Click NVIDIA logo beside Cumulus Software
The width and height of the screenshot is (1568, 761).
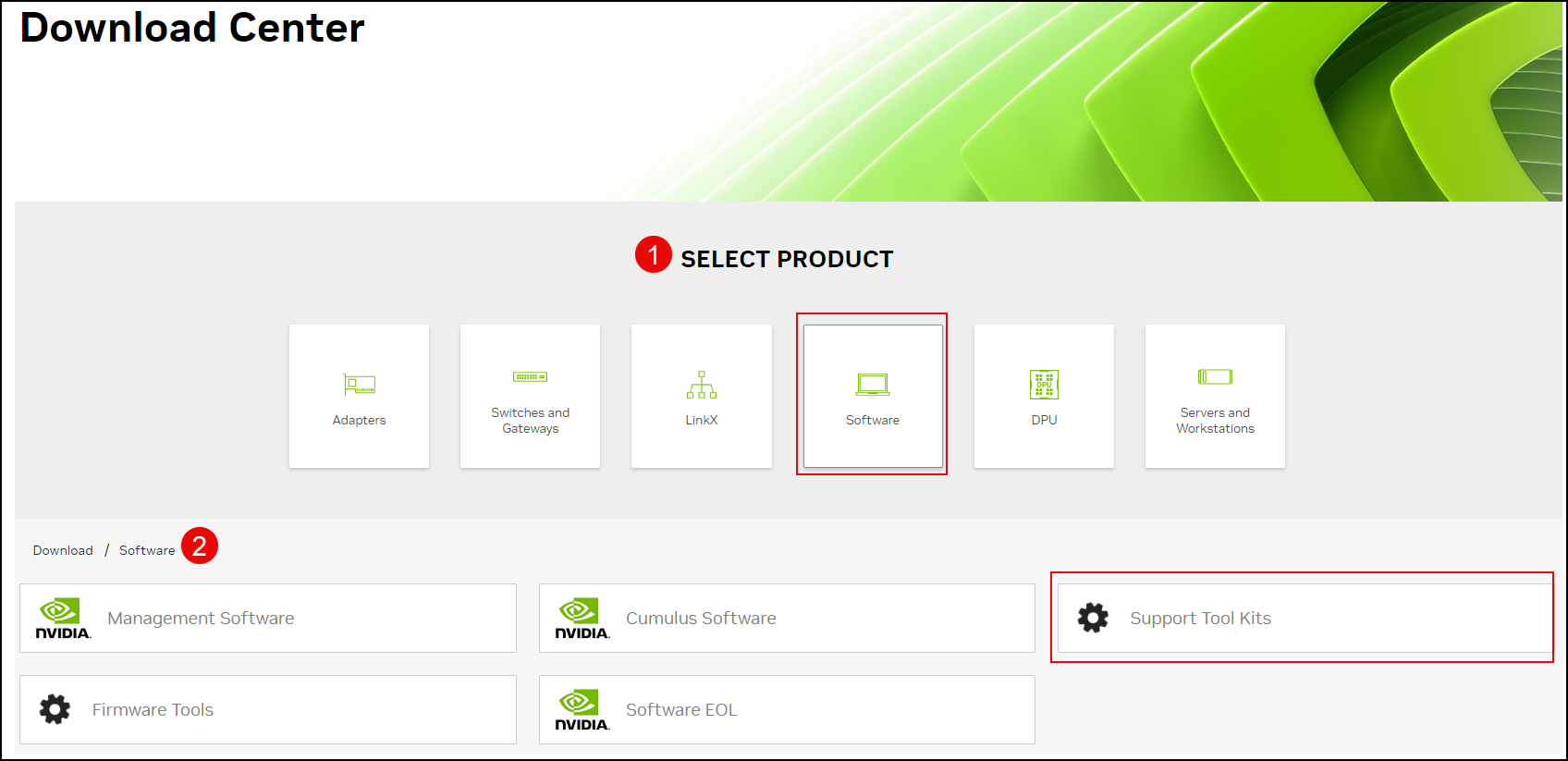582,619
